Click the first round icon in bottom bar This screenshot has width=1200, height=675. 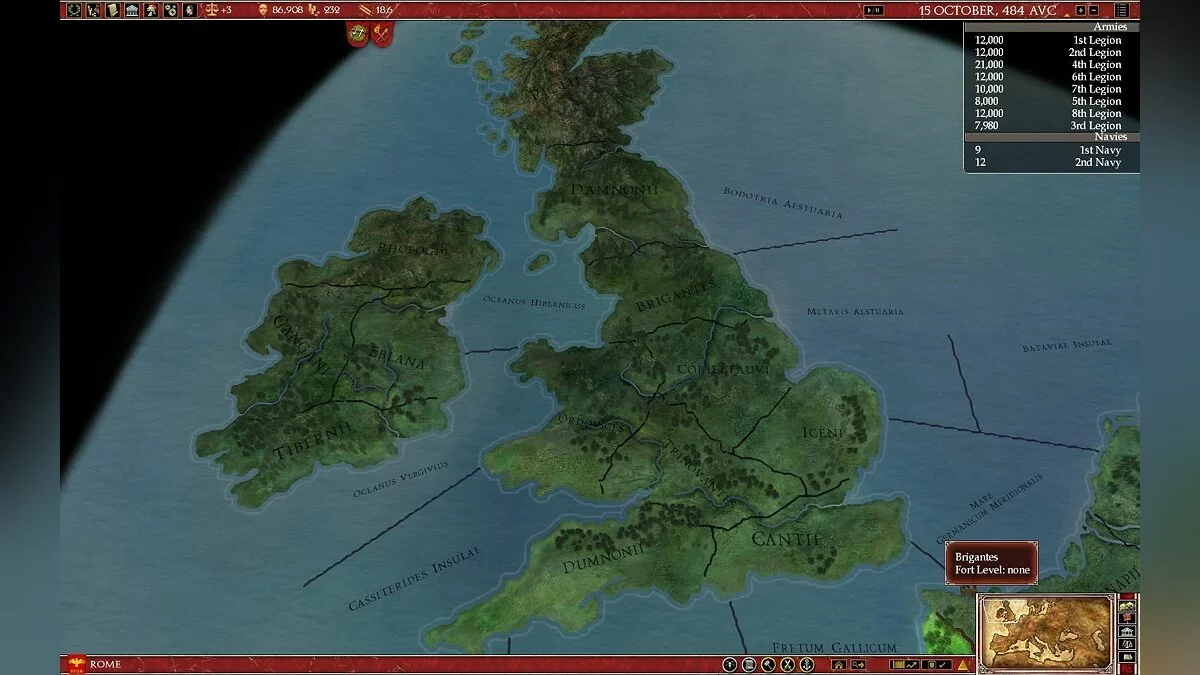(x=729, y=665)
